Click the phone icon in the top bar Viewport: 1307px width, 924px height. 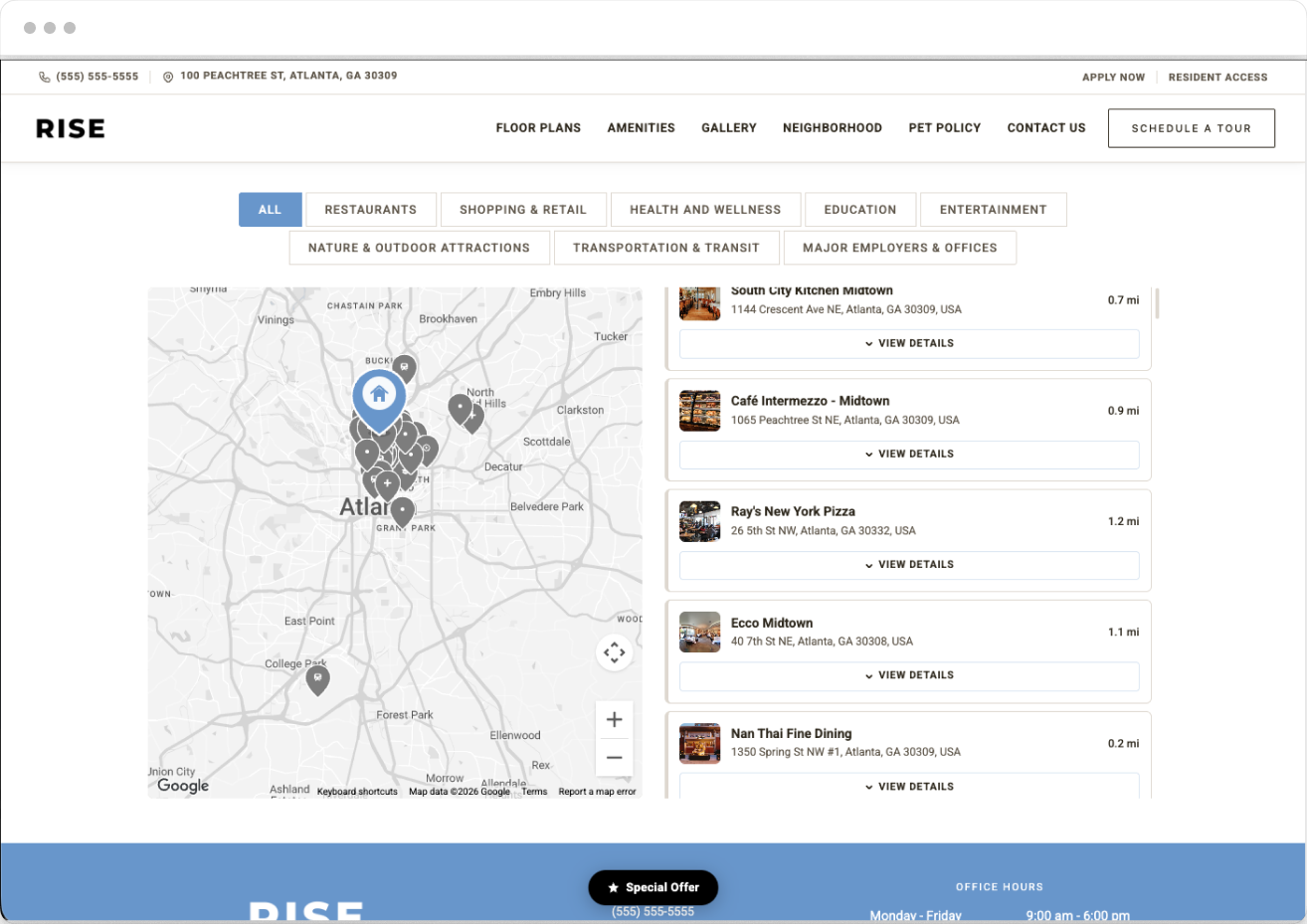45,77
